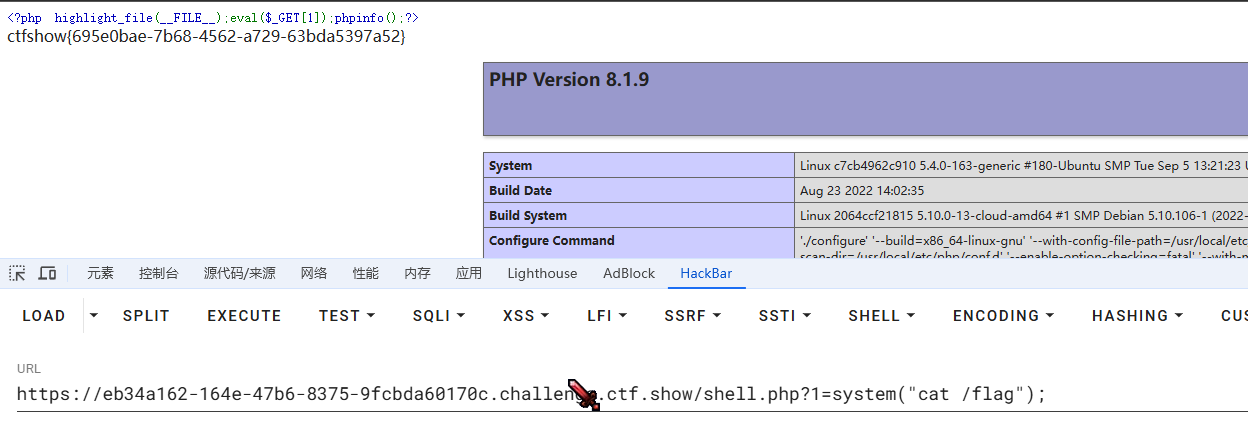
Task: Click the Aug 23 2022 14:02:35 value
Action: click(x=862, y=190)
